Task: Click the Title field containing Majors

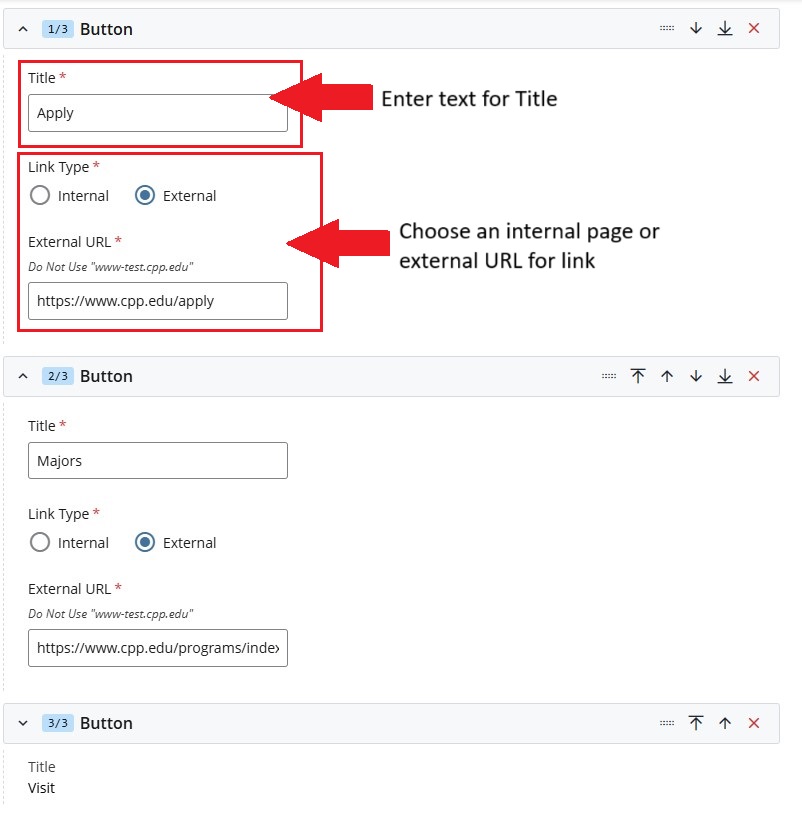Action: 157,461
